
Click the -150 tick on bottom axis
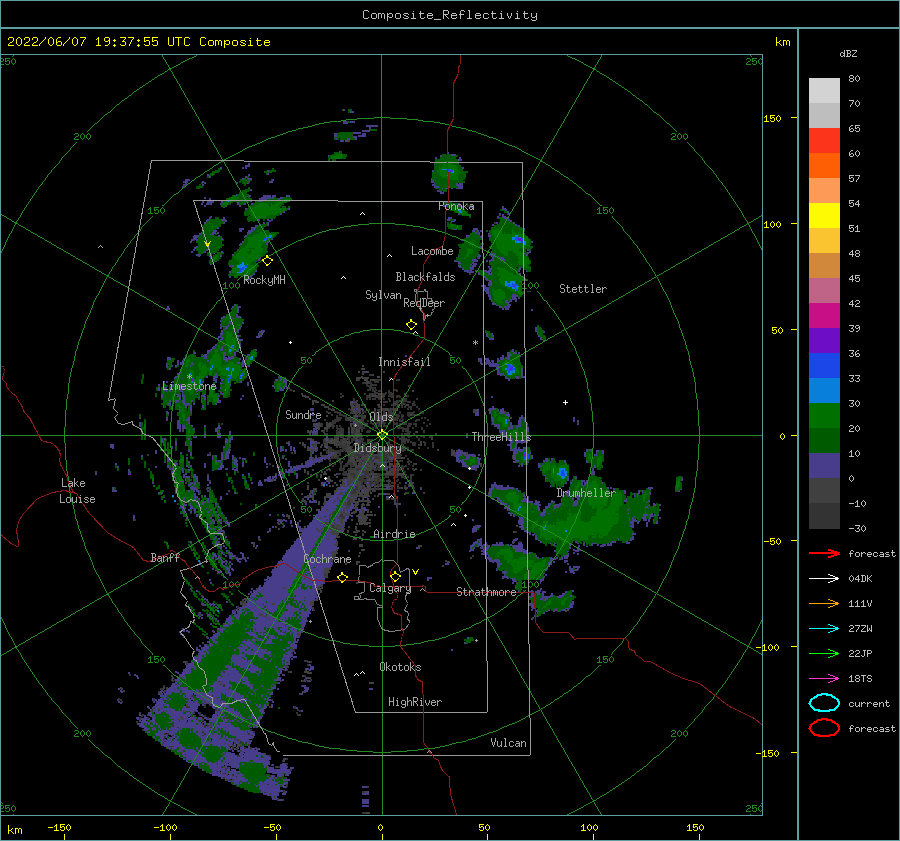point(59,827)
